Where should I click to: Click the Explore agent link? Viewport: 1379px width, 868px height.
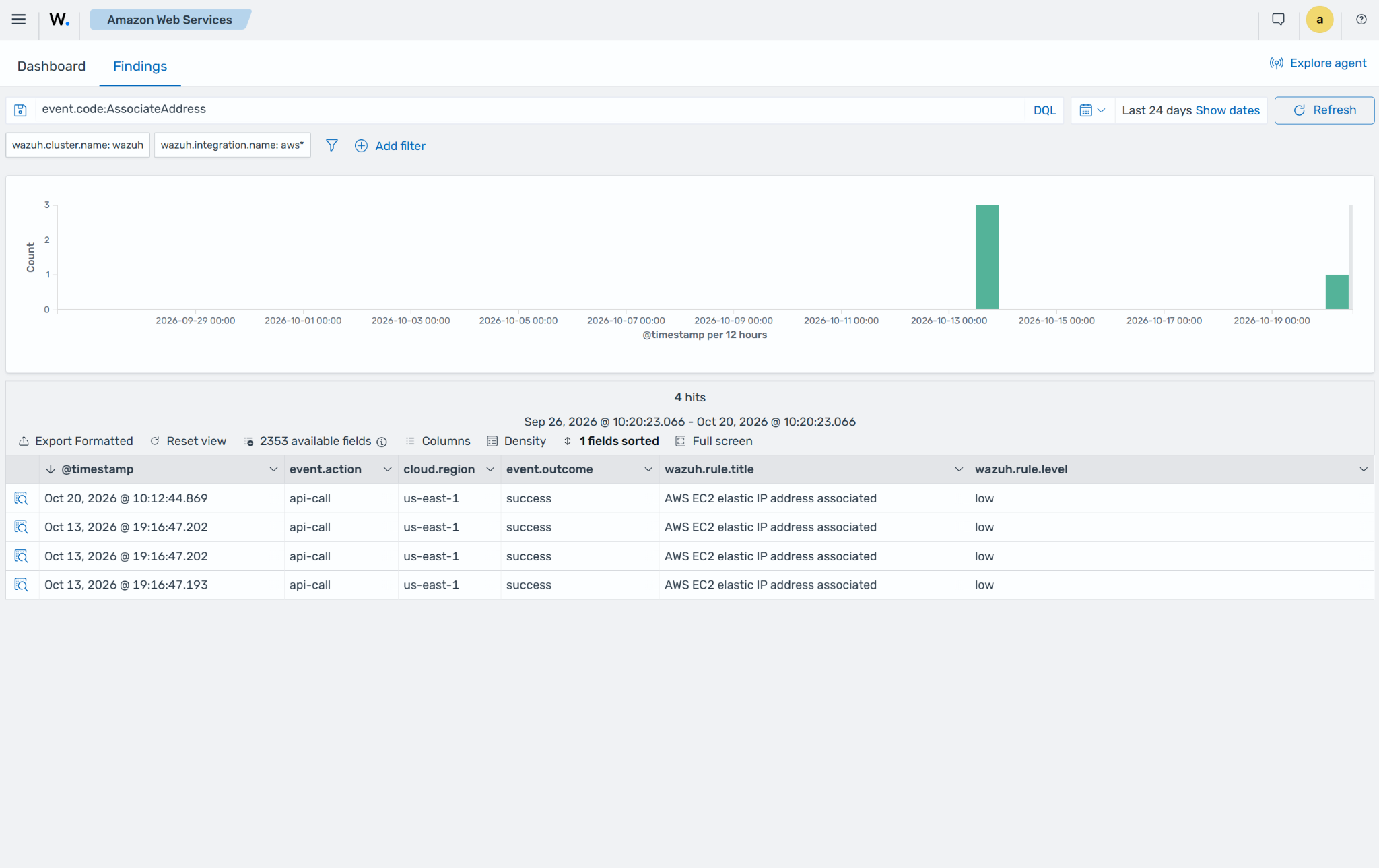[1318, 63]
